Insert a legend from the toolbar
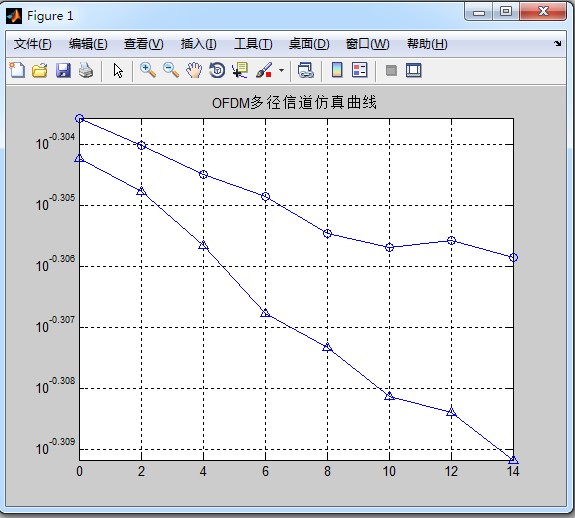This screenshot has height=518, width=575. click(x=359, y=70)
